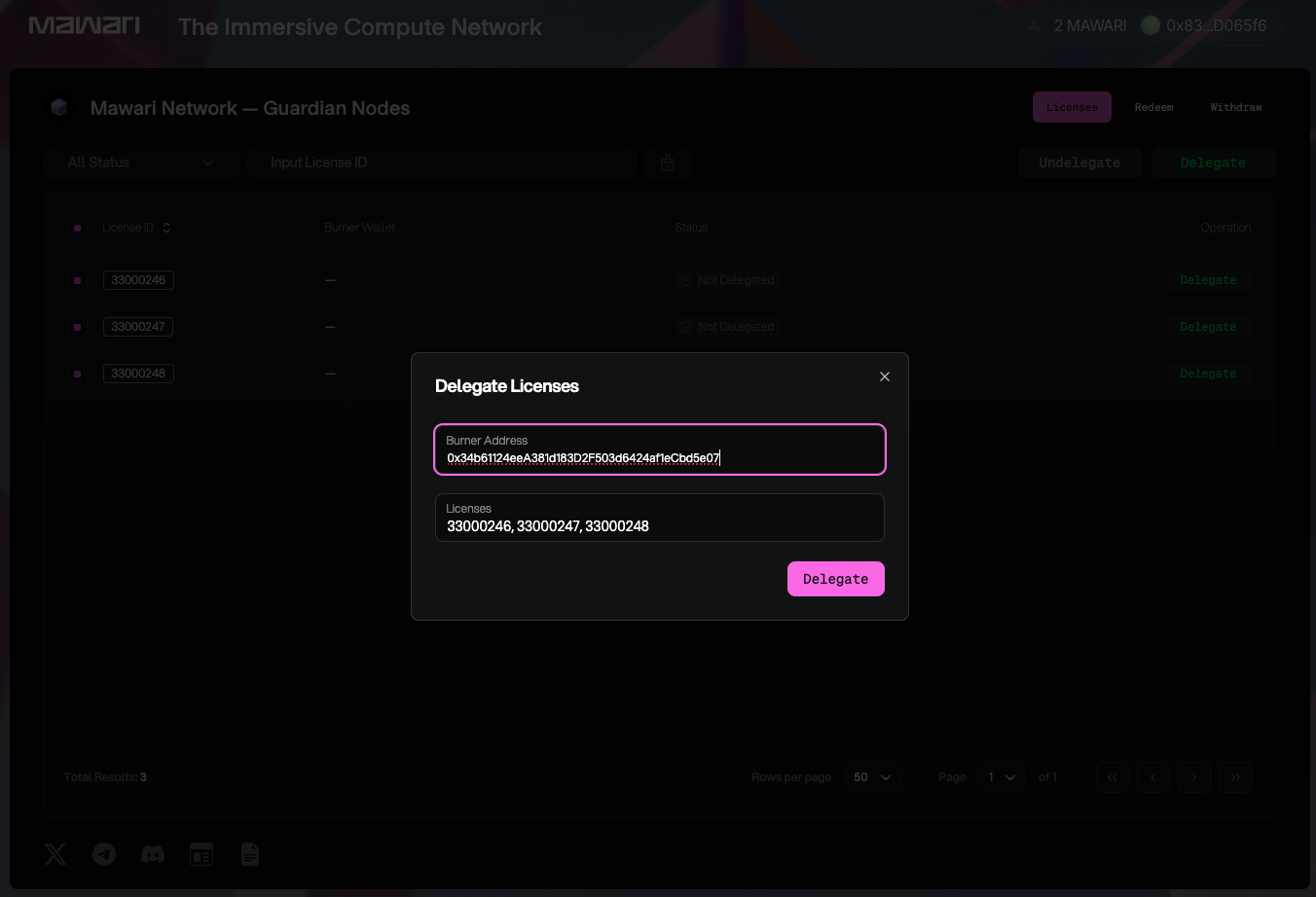Open the Rows per page dropdown
Screen dimensions: 1316x897
tap(872, 777)
